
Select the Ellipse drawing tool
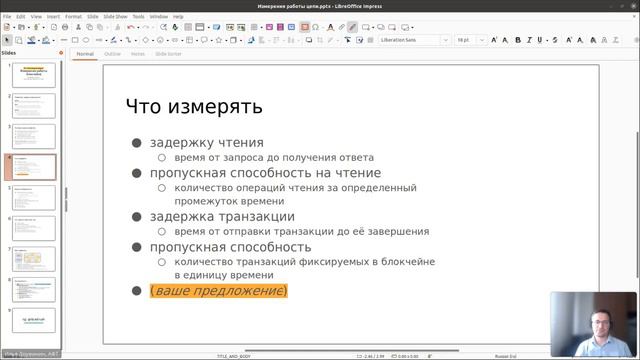pyautogui.click(x=86, y=40)
